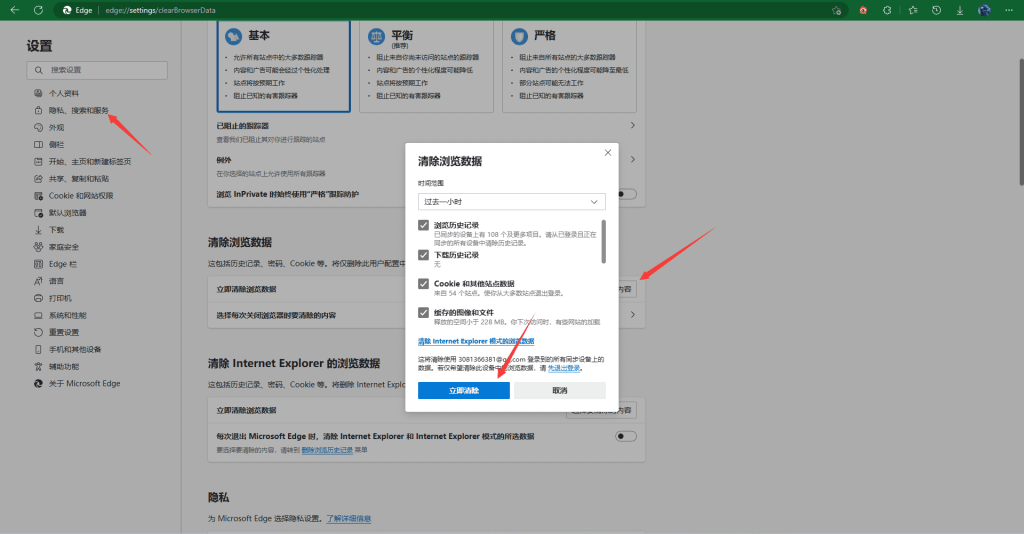Viewport: 1024px width, 534px height.
Task: Click the dialog's checkbox list scrollbar
Action: coord(603,242)
